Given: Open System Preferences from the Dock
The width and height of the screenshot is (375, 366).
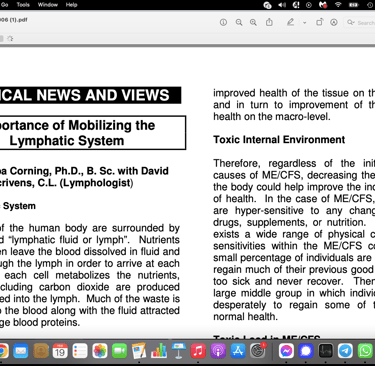Looking at the screenshot, I should click(x=258, y=351).
